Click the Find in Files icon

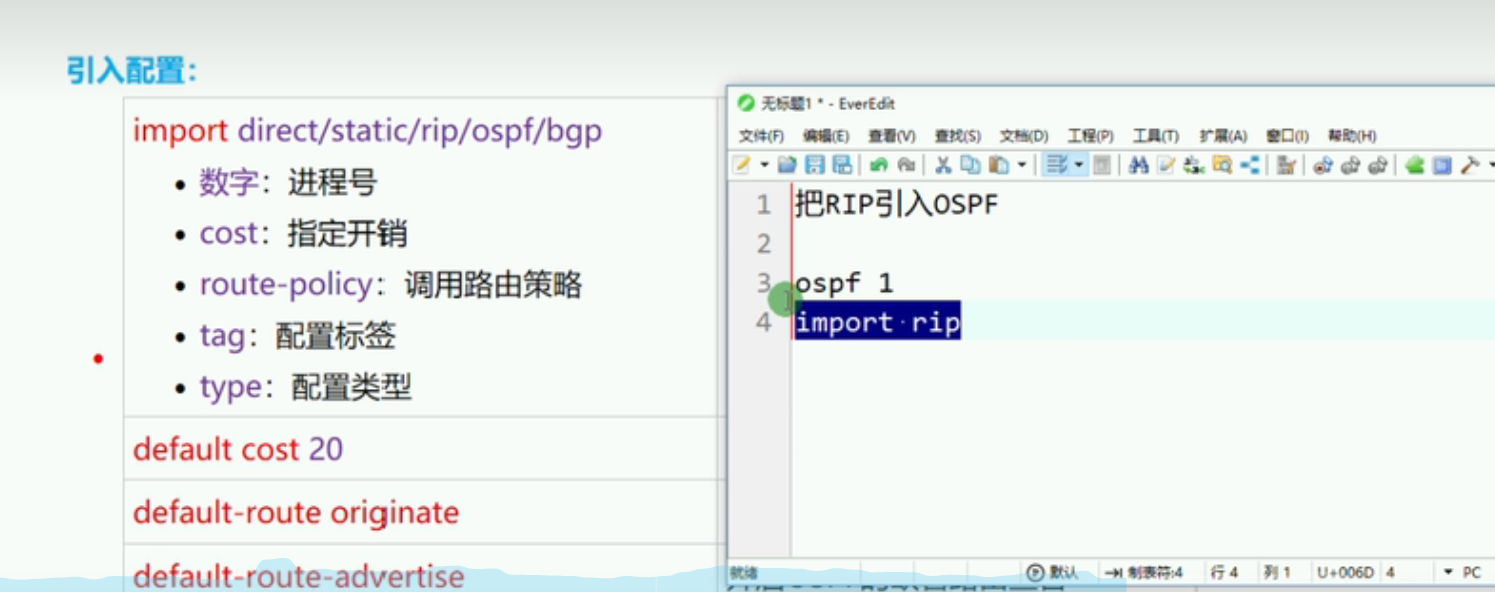point(1194,165)
